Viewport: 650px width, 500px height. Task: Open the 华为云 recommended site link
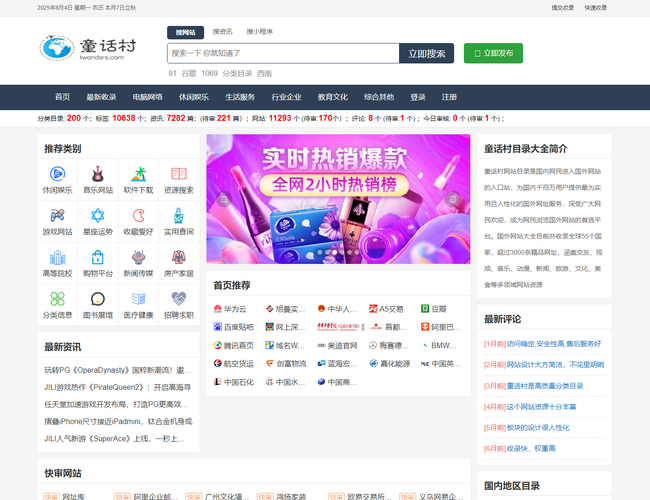pos(229,309)
